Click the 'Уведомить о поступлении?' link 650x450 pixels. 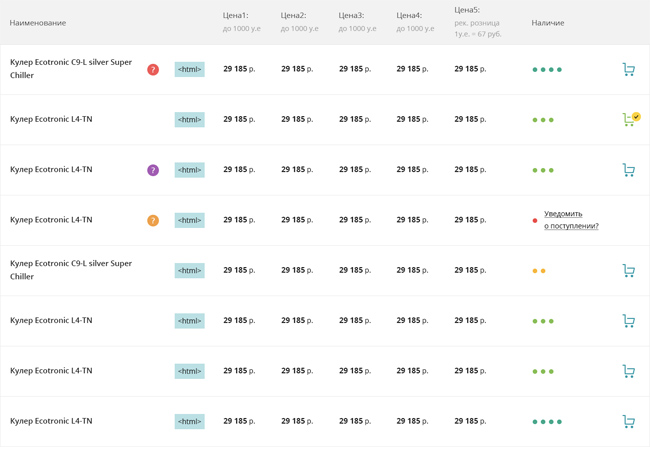coord(571,220)
